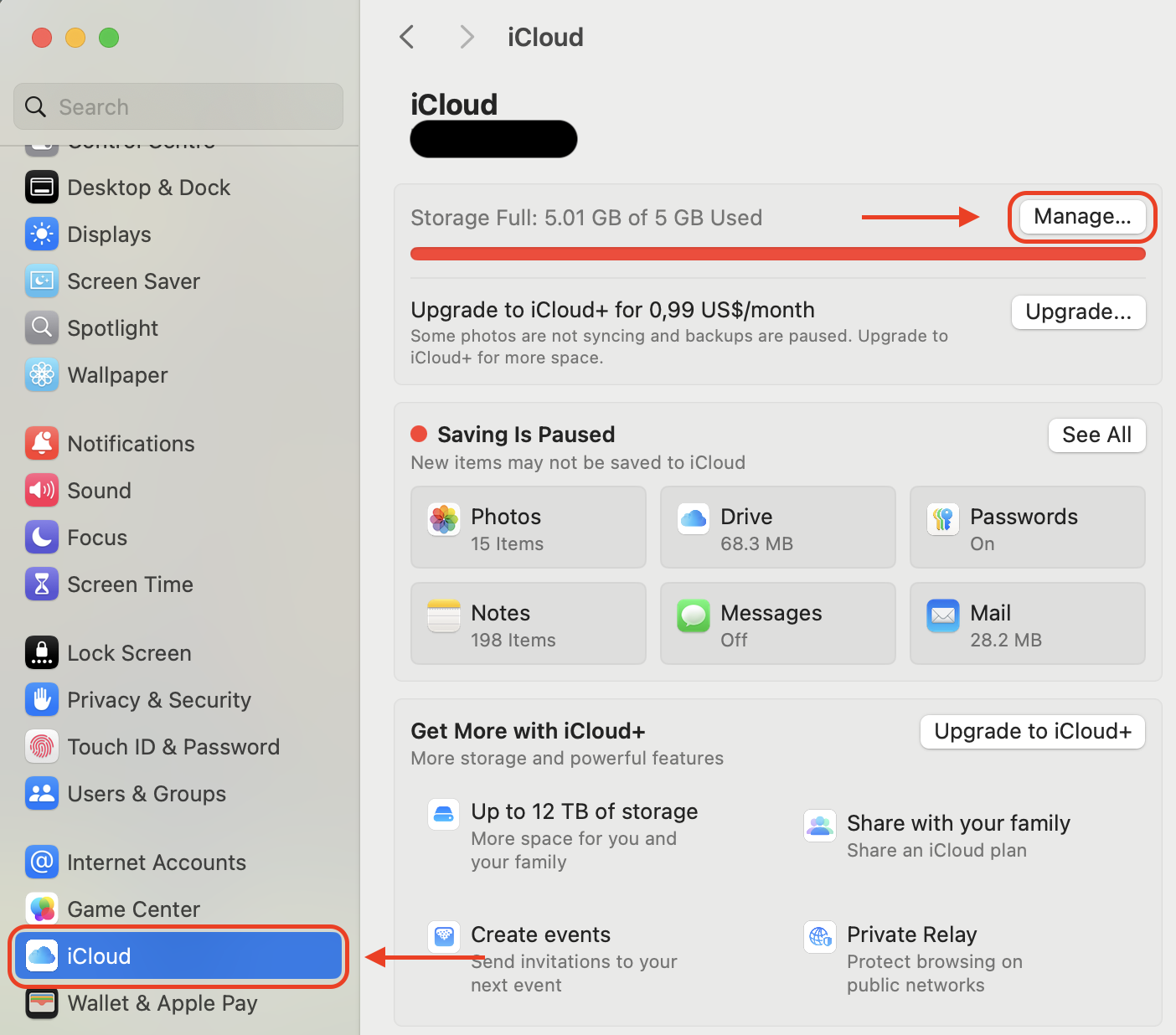
Task: Toggle Passwords syncing currently On
Action: (1027, 528)
